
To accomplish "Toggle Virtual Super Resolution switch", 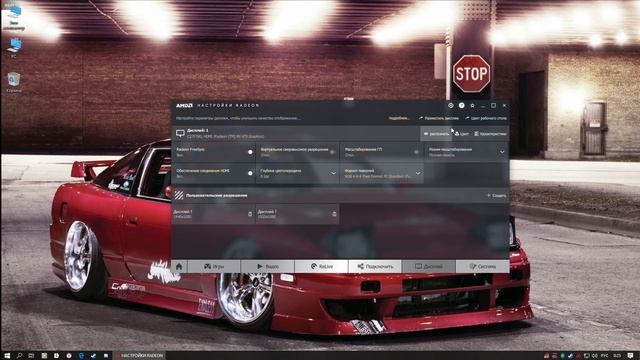I will click(x=333, y=152).
